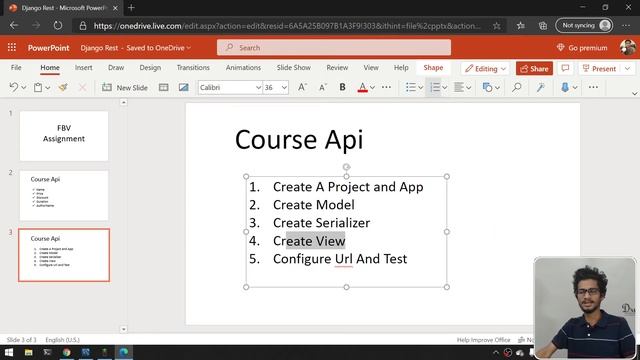The height and width of the screenshot is (360, 640).
Task: Add page to favorites star icon
Action: 496,26
